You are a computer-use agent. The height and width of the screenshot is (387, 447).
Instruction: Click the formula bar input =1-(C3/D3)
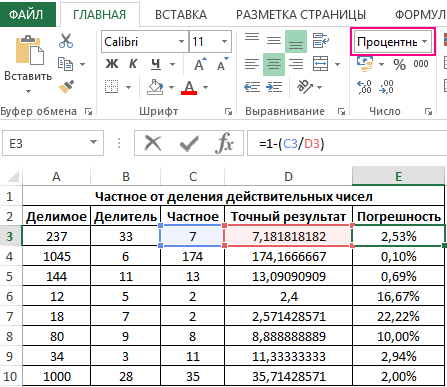click(x=347, y=143)
